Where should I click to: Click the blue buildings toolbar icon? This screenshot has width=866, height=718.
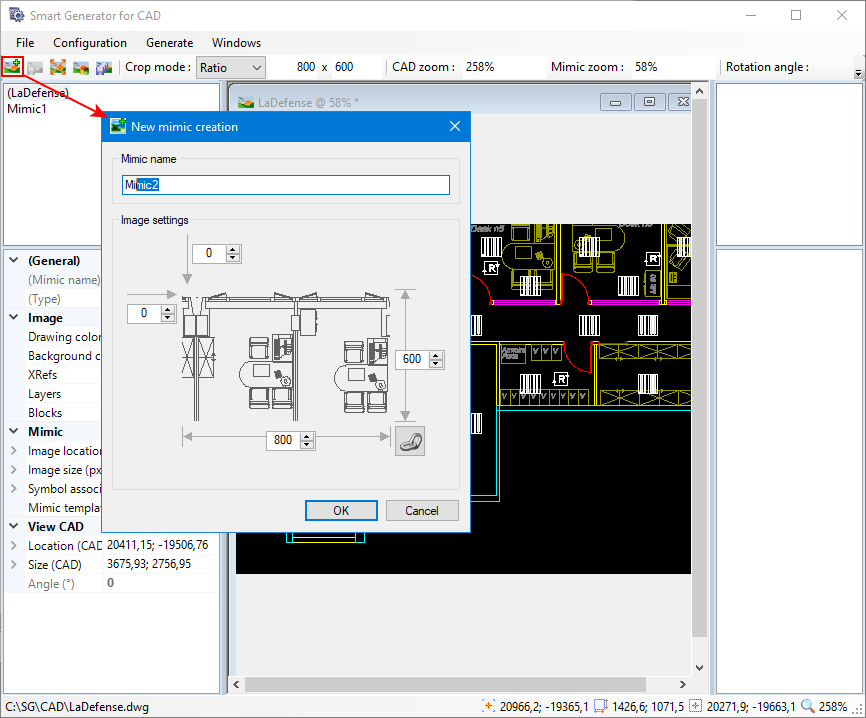(104, 68)
